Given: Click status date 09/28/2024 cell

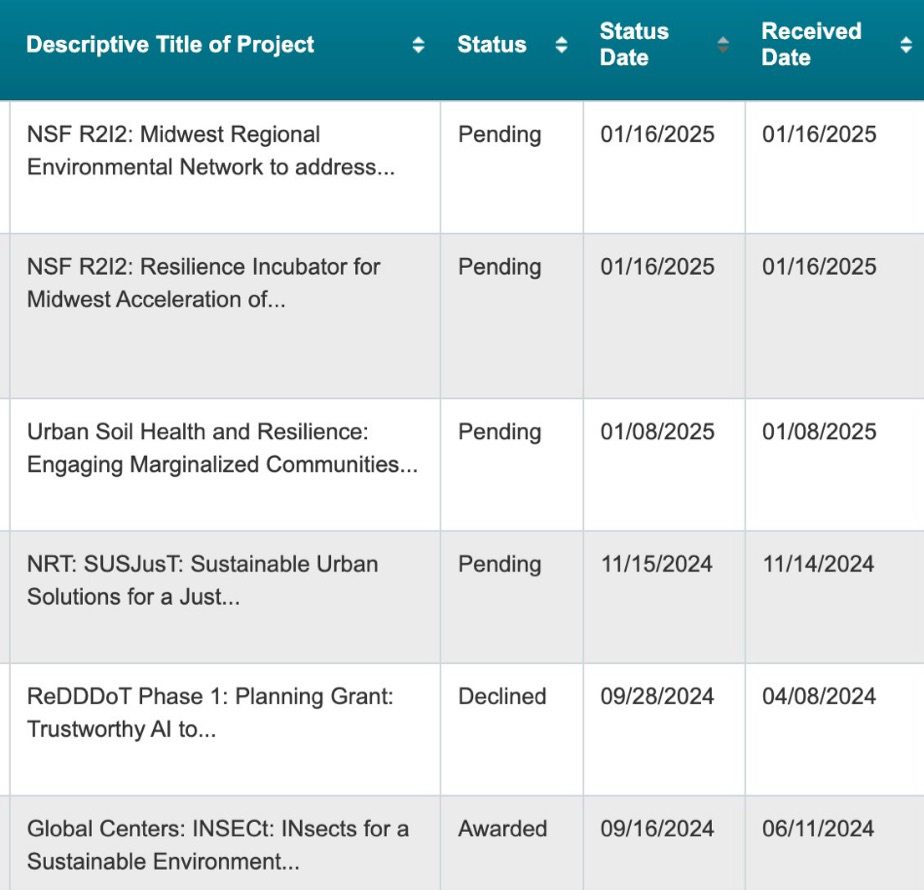Looking at the screenshot, I should click(657, 696).
